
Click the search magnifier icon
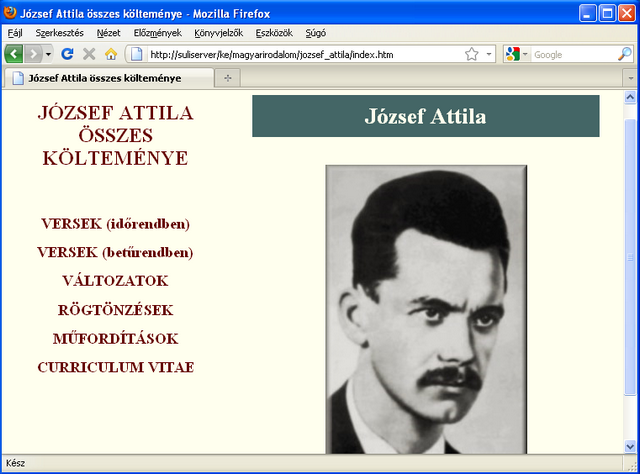pyautogui.click(x=626, y=54)
